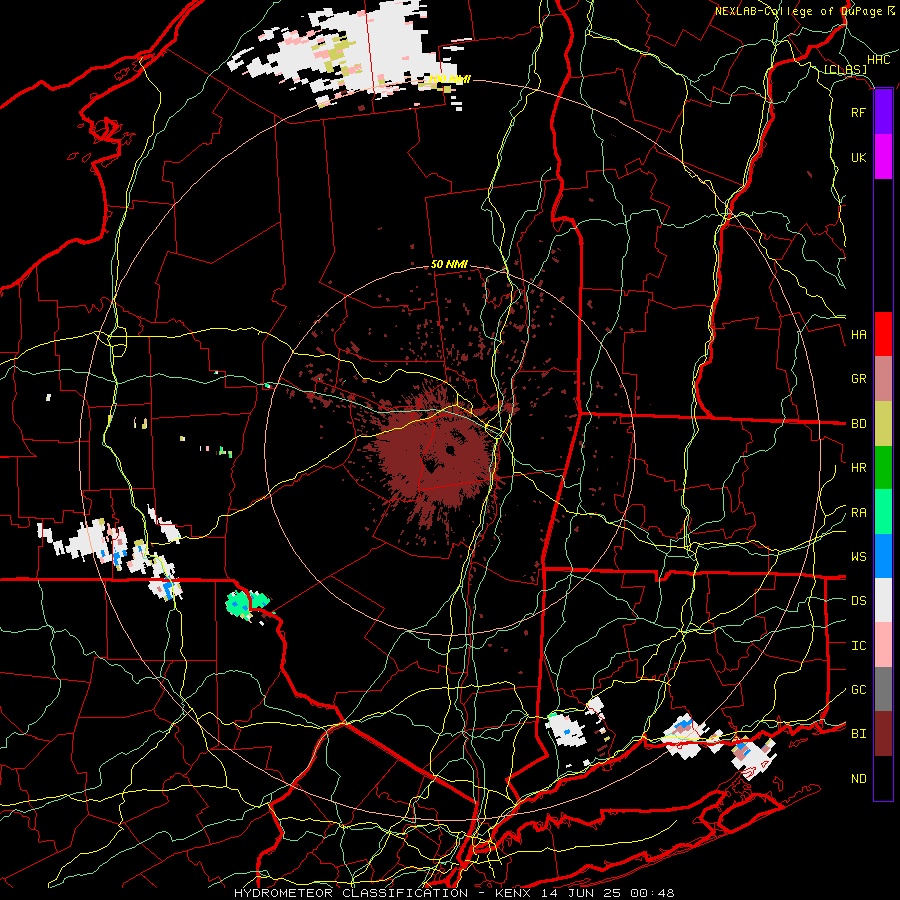
Task: Click the HA red legend swatch
Action: [x=883, y=334]
